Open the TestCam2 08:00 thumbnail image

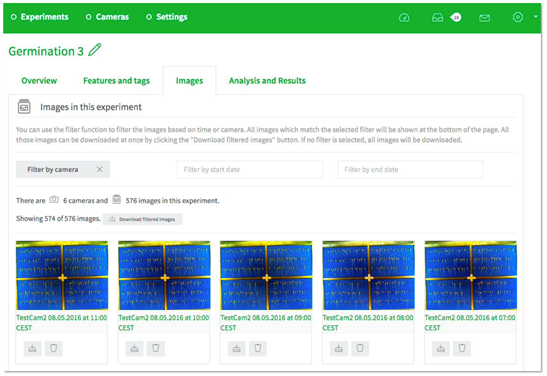(x=368, y=275)
